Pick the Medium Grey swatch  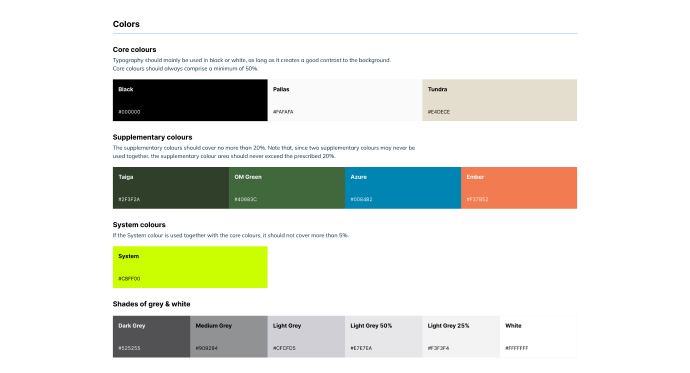(229, 336)
